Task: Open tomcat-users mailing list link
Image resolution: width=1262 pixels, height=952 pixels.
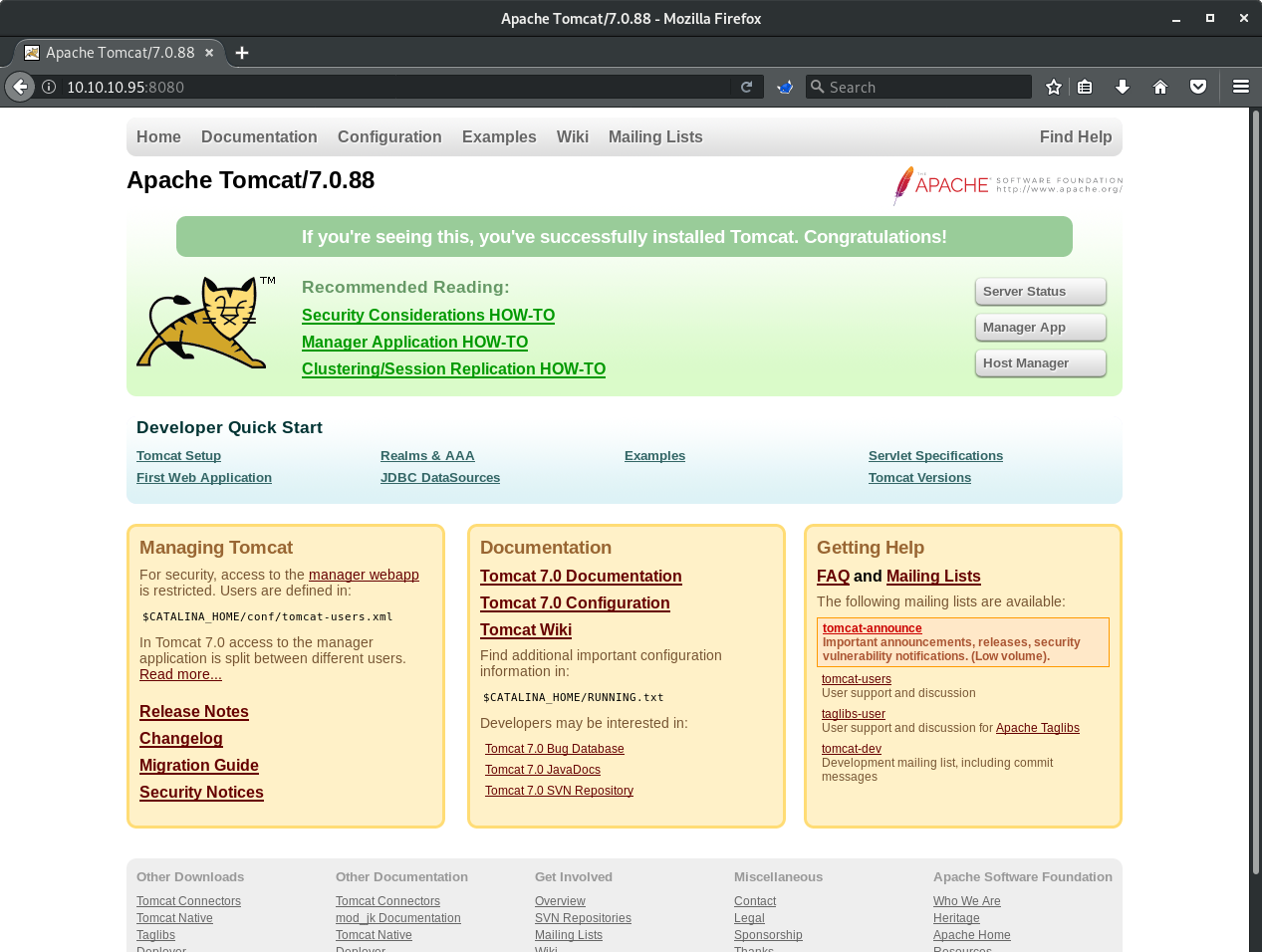Action: (857, 679)
